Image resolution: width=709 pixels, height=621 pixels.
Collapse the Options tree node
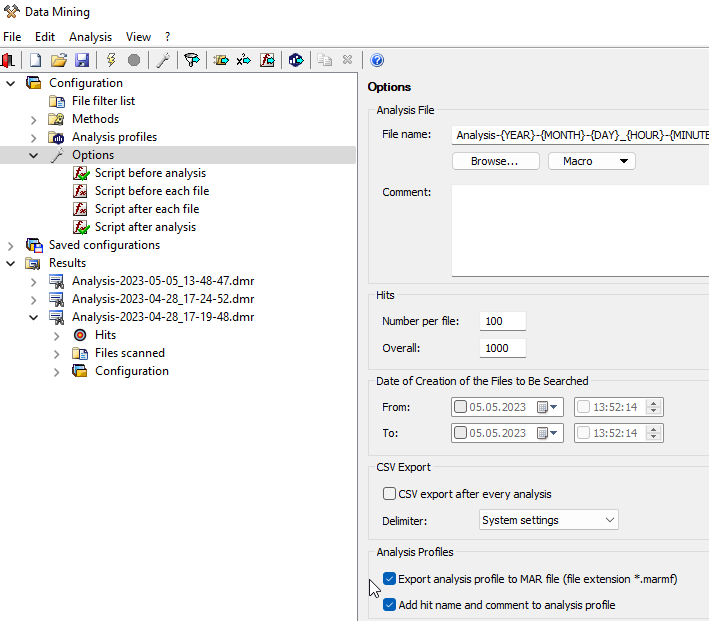click(x=33, y=156)
